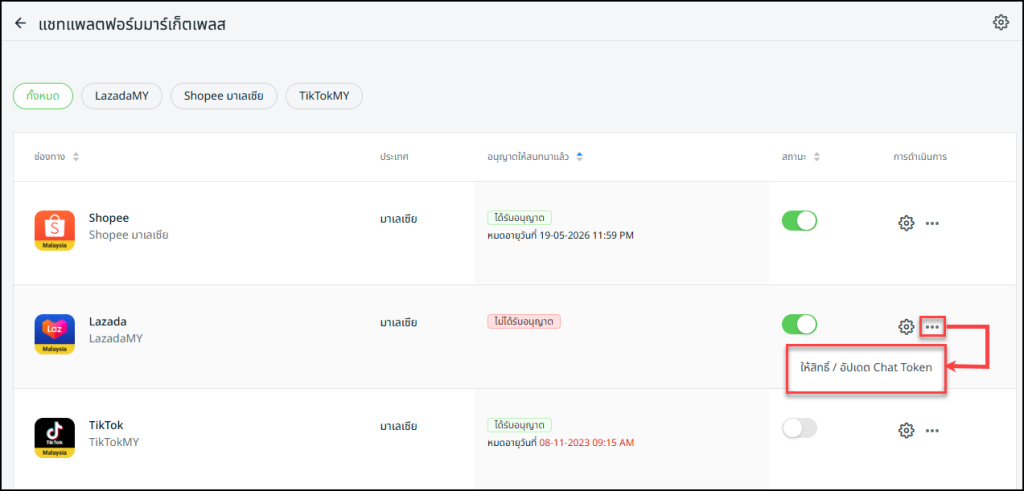Open settings gear for Lazada row

[x=906, y=327]
